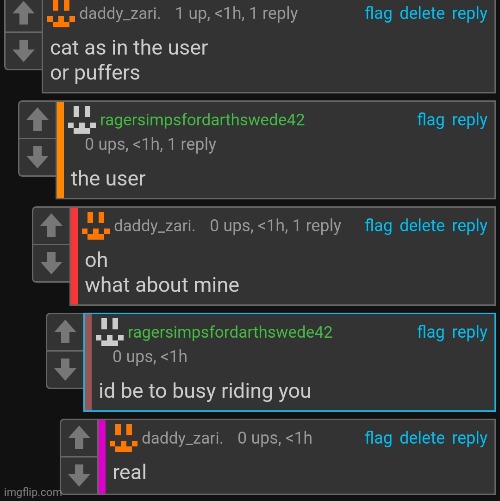The width and height of the screenshot is (500, 501).
Task: Upvote the "id be to busy" comment
Action: click(x=65, y=332)
